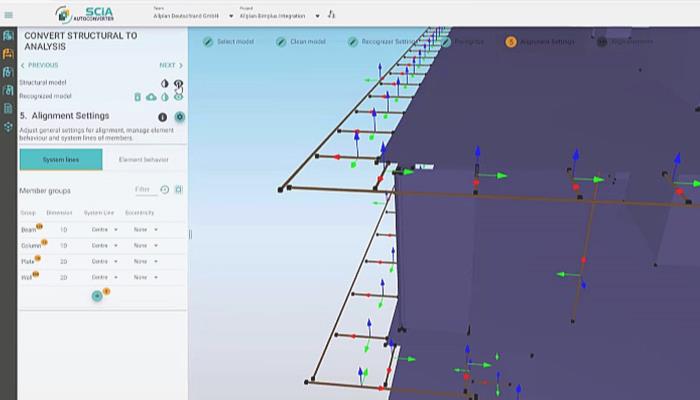Click the Filter input field

coord(144,189)
